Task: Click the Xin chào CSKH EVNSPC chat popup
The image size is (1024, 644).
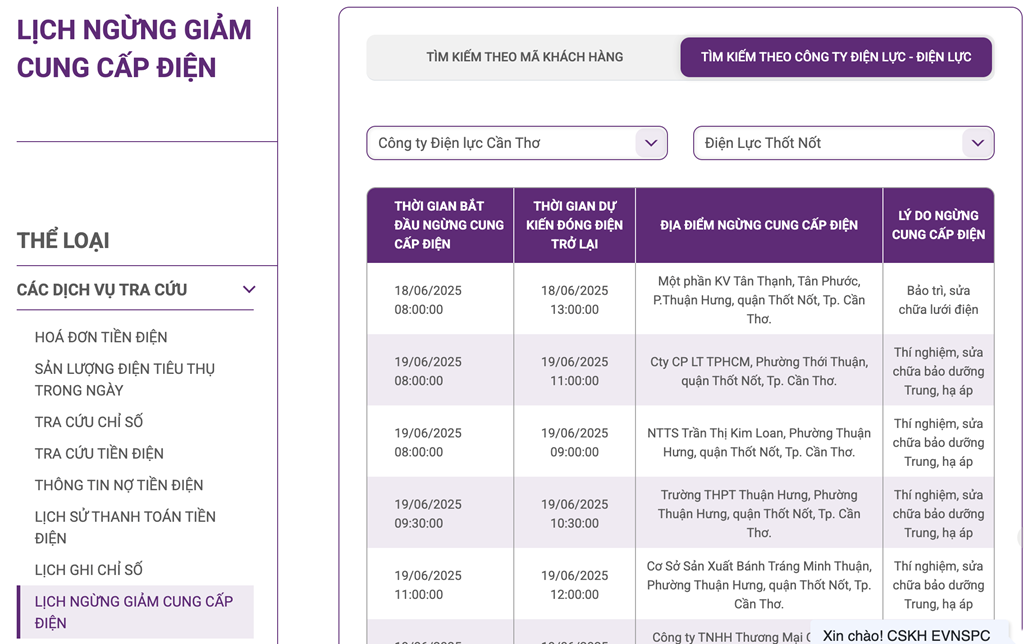Action: click(x=906, y=635)
